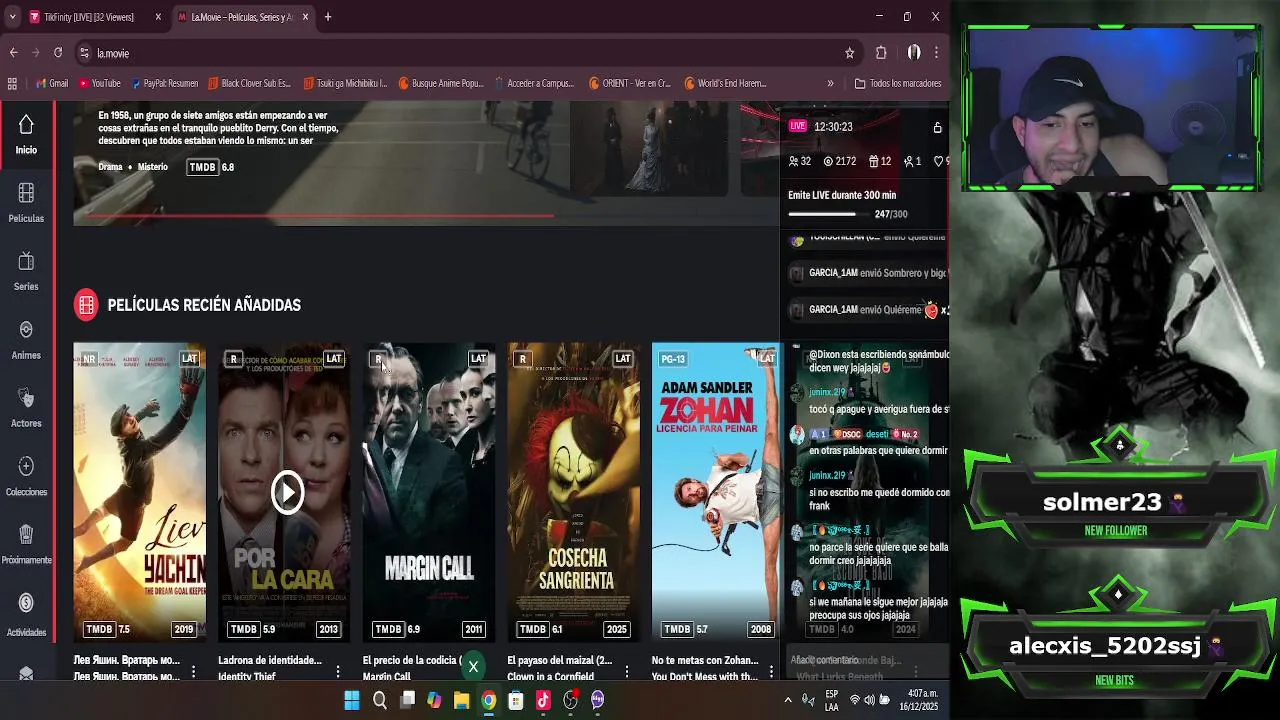Play the Ladrona de identidades poster

(x=287, y=492)
